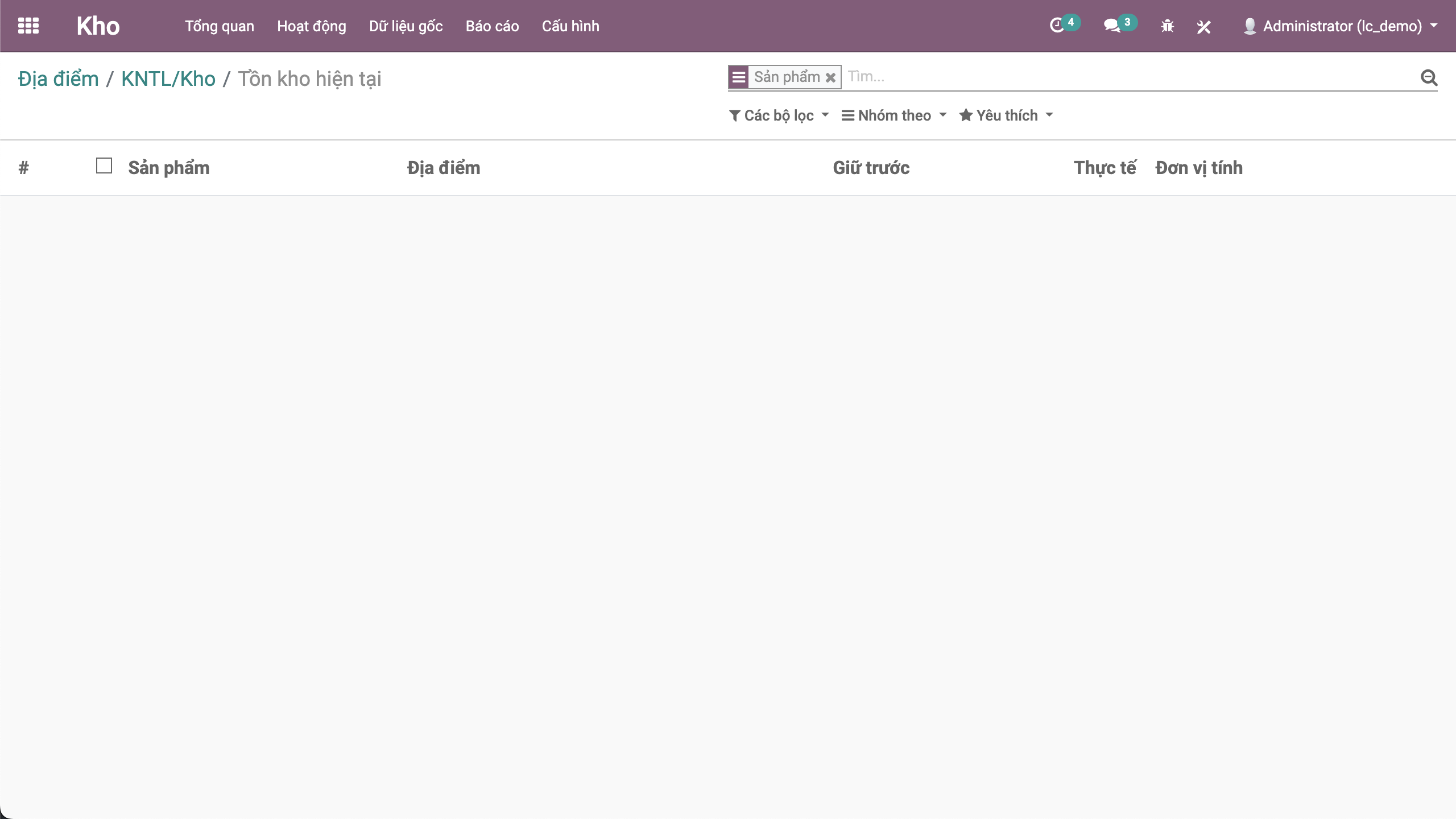
Task: Expand the Các bộ lọc dropdown
Action: 779,115
